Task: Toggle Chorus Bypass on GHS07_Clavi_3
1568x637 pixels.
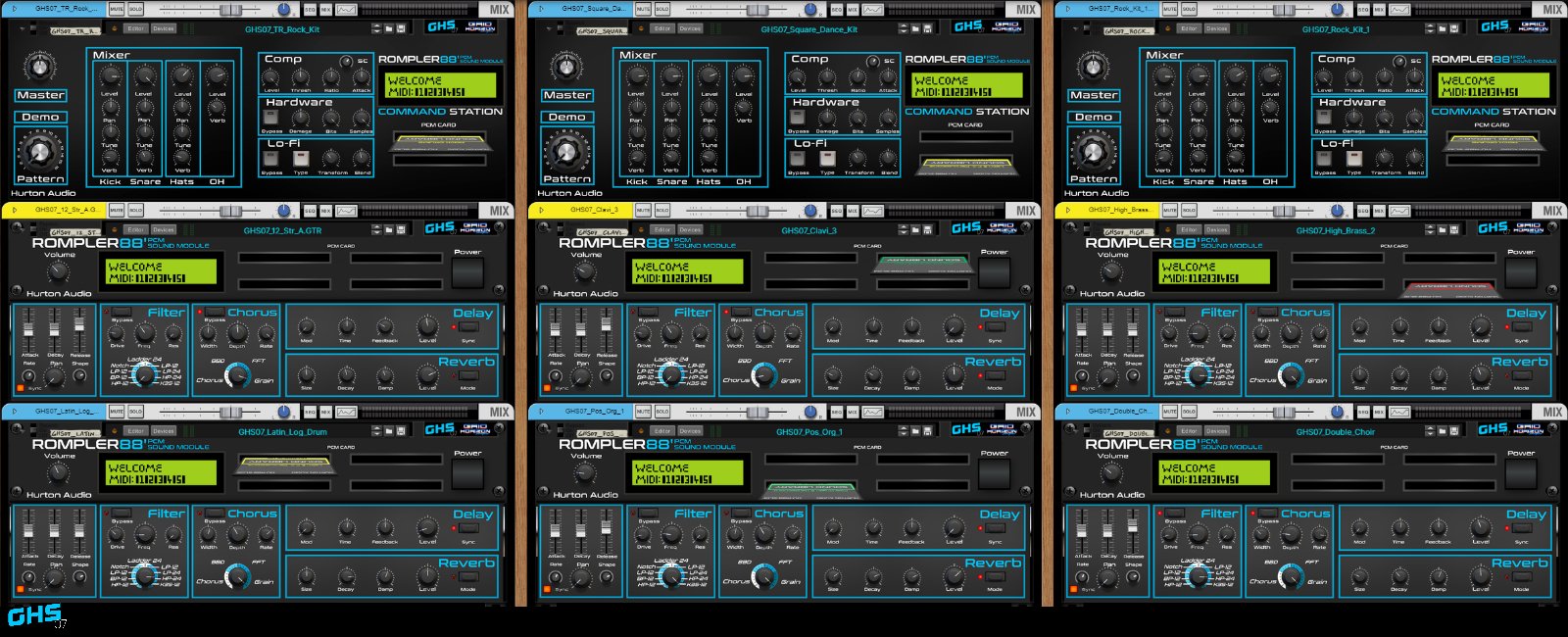Action: pos(741,312)
